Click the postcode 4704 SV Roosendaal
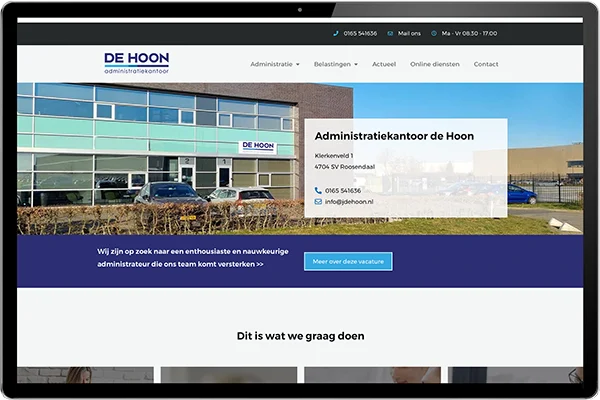 (345, 167)
